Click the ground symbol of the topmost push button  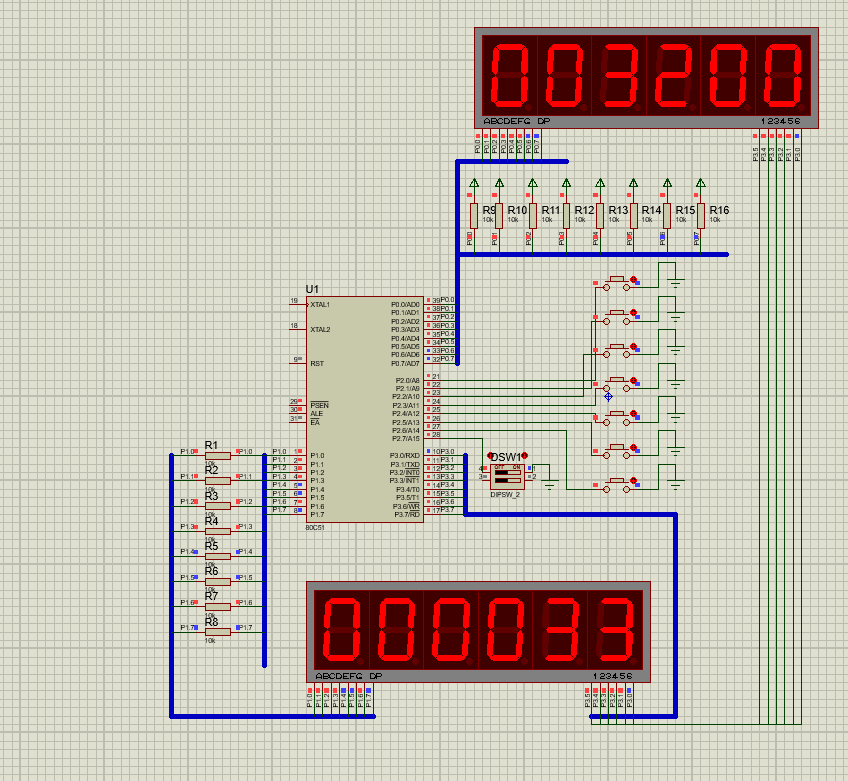(x=675, y=283)
